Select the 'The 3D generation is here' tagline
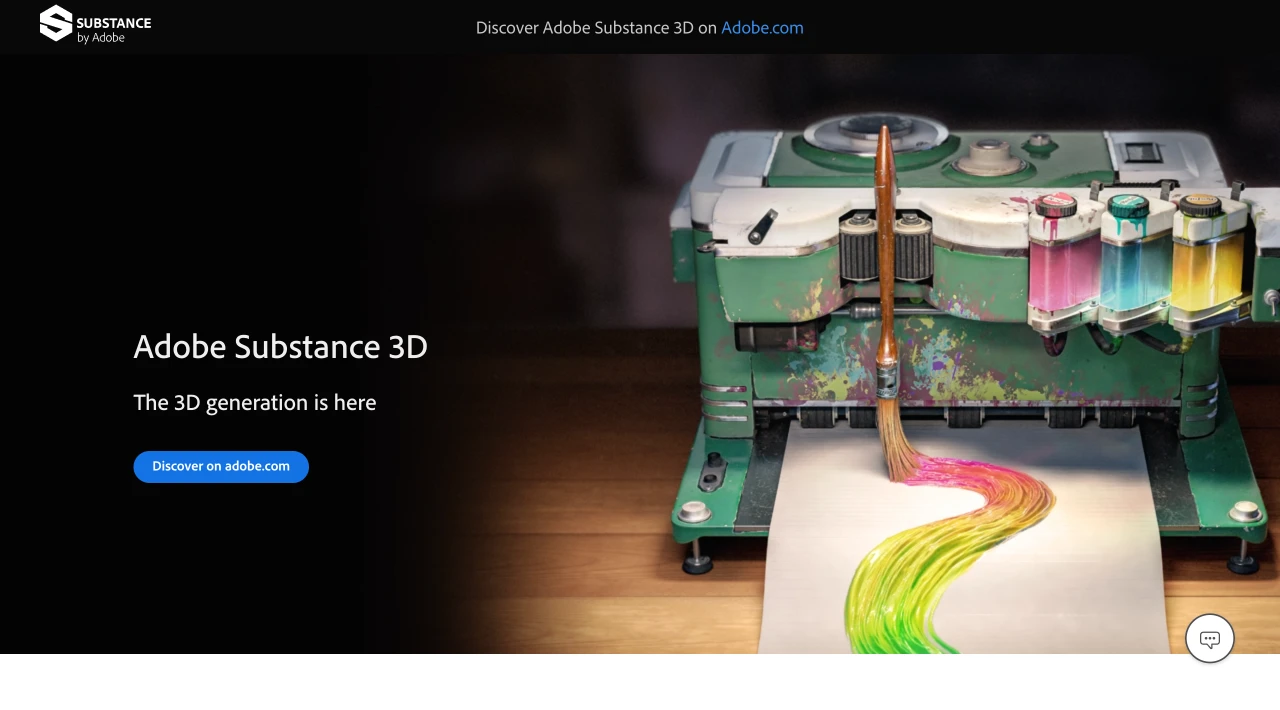The height and width of the screenshot is (710, 1280). click(x=255, y=402)
